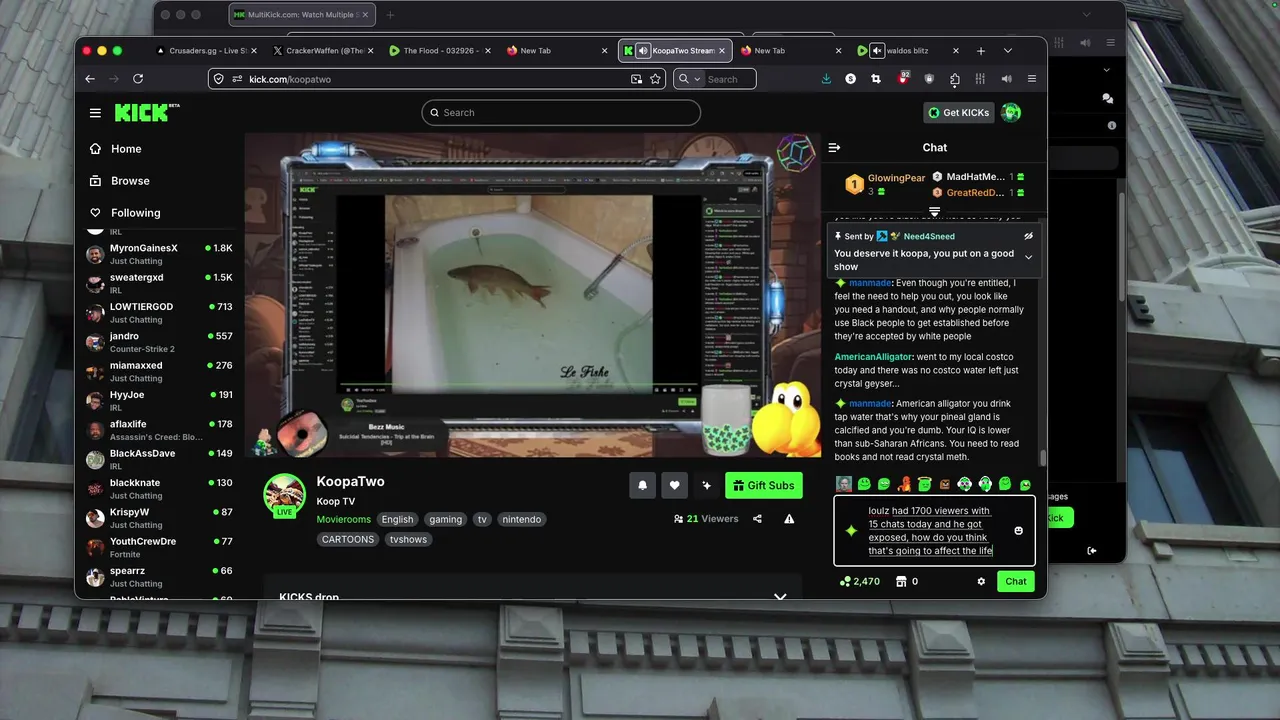Image resolution: width=1280 pixels, height=720 pixels.
Task: Click the green Gift Subs button
Action: [x=763, y=485]
